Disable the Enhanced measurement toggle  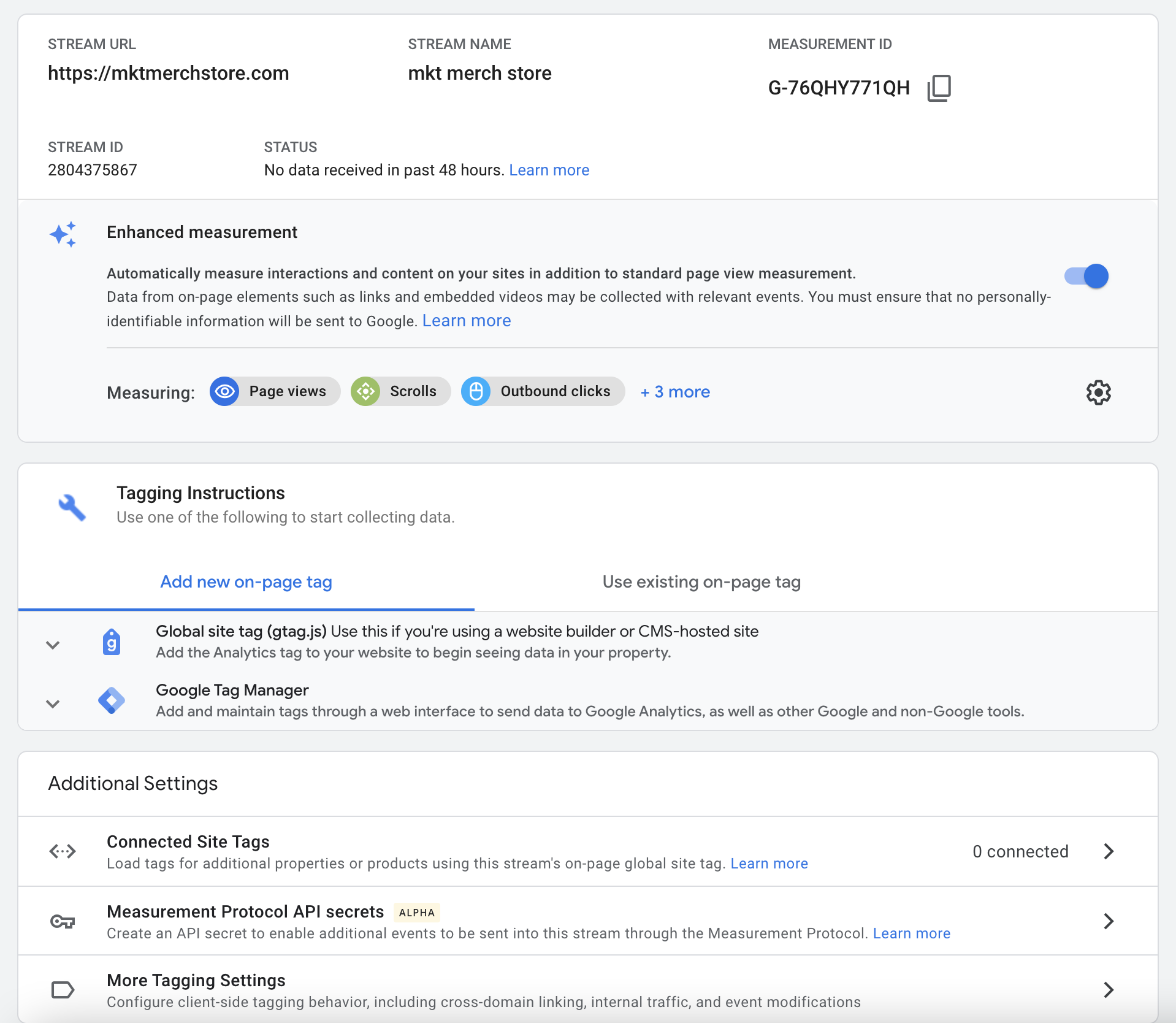(x=1086, y=276)
